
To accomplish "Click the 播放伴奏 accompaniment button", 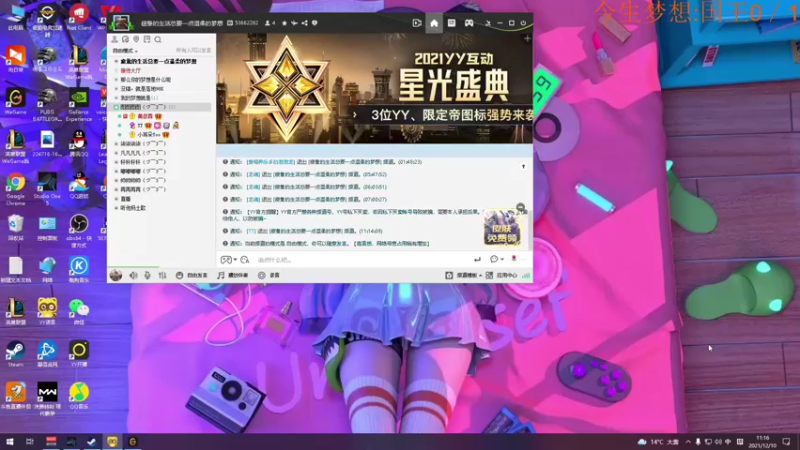I will pyautogui.click(x=233, y=276).
